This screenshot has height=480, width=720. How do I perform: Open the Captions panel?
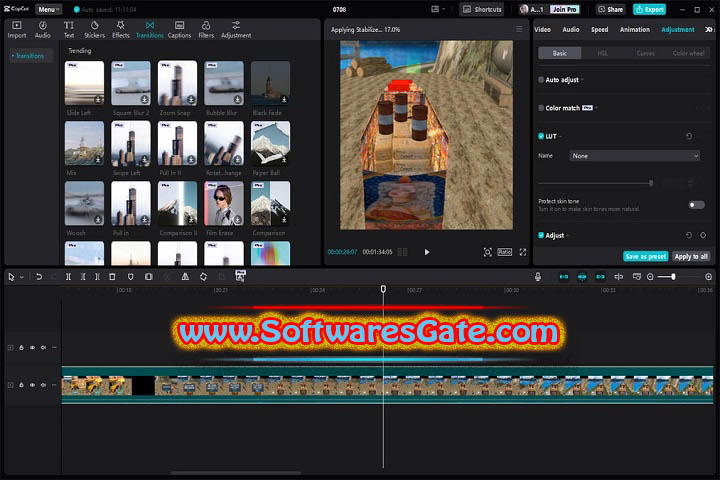tap(179, 30)
